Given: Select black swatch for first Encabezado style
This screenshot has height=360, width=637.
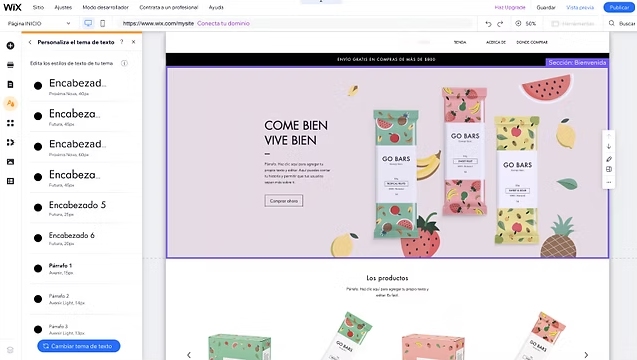Looking at the screenshot, I should click(x=38, y=86).
